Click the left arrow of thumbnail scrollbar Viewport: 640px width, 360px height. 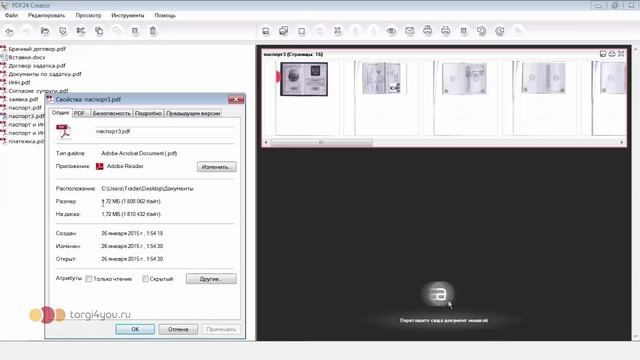coord(266,142)
